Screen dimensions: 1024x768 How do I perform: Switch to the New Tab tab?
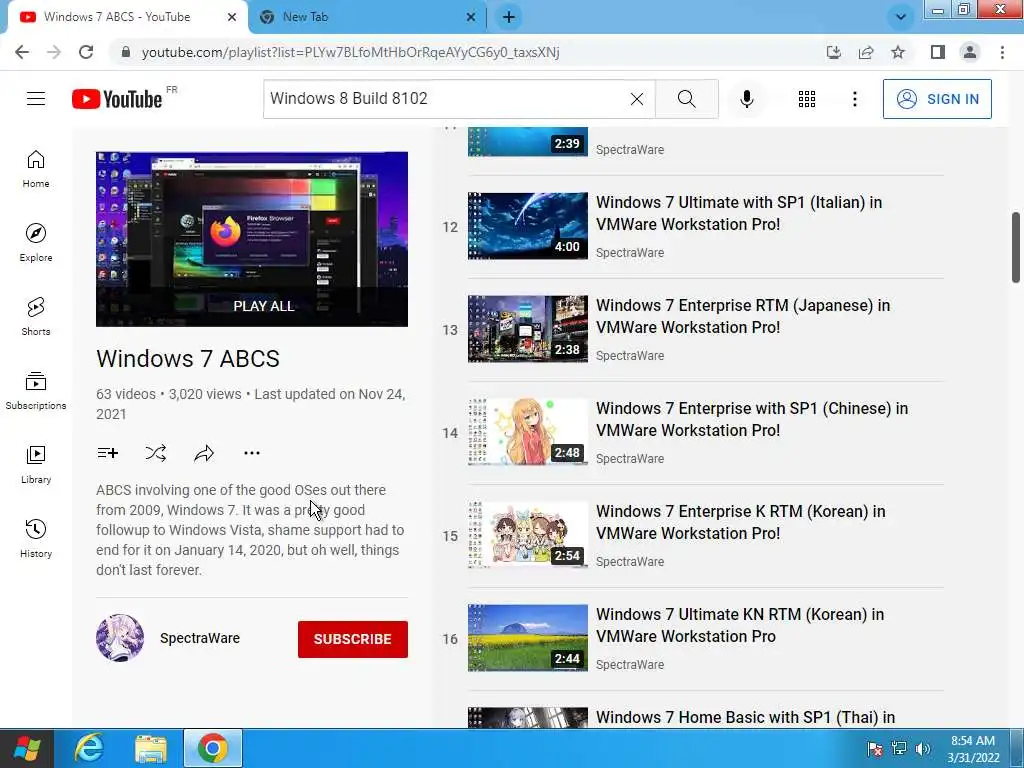(367, 17)
